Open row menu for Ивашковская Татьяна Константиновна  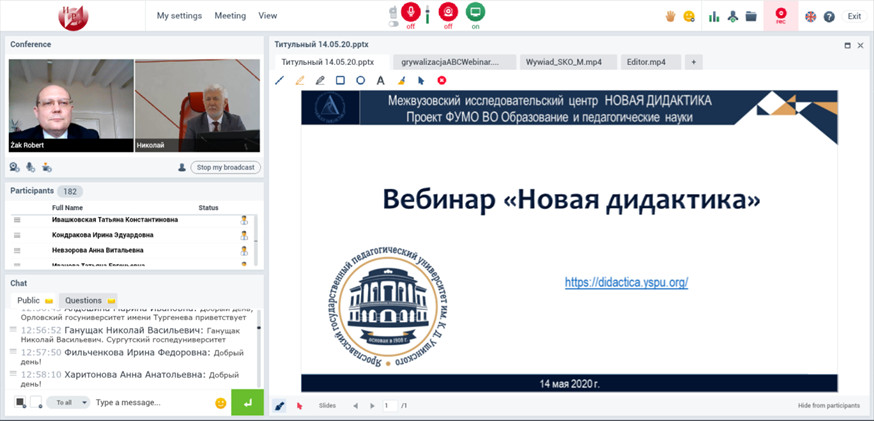17,220
